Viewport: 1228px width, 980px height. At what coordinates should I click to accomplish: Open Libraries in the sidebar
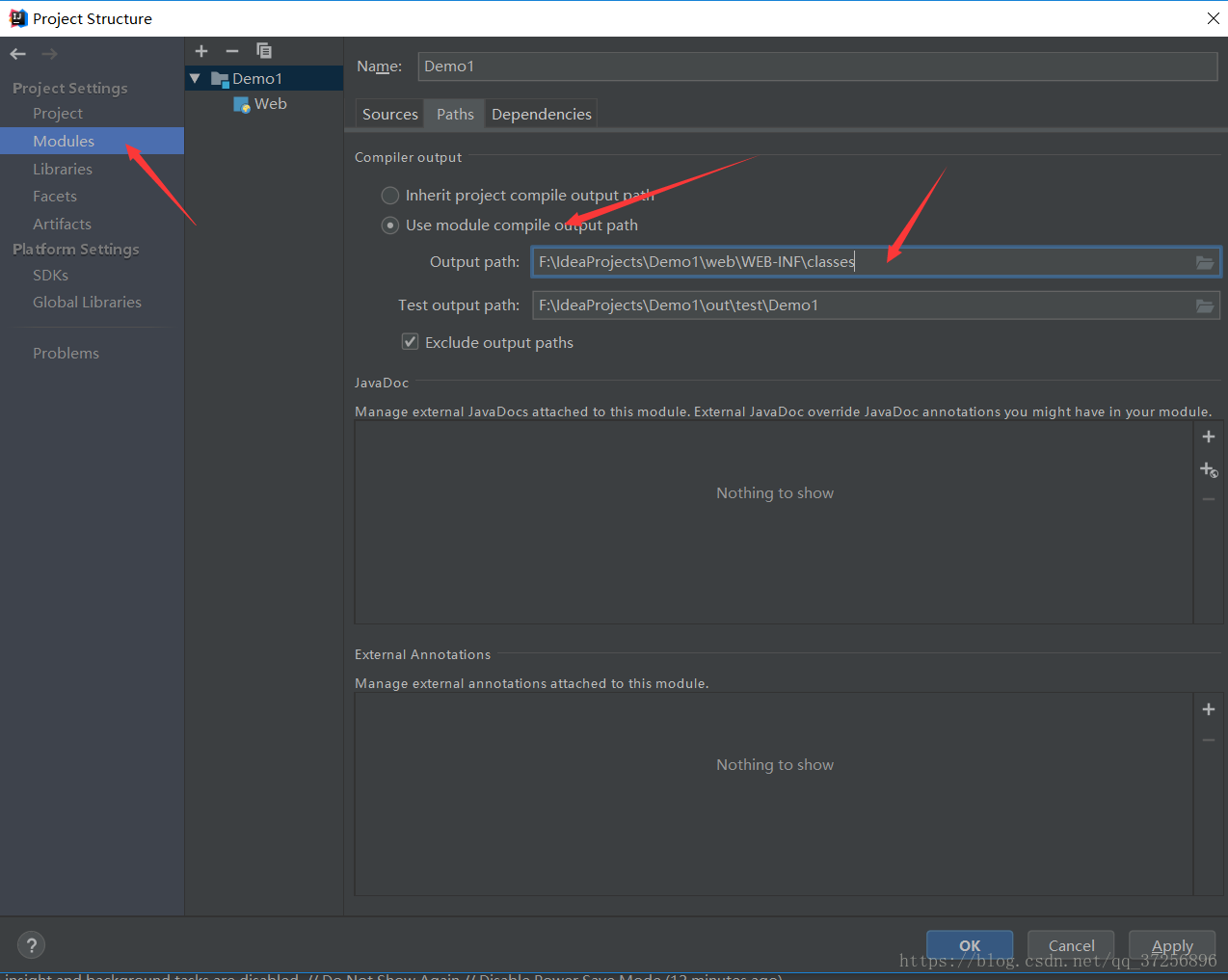tap(63, 169)
